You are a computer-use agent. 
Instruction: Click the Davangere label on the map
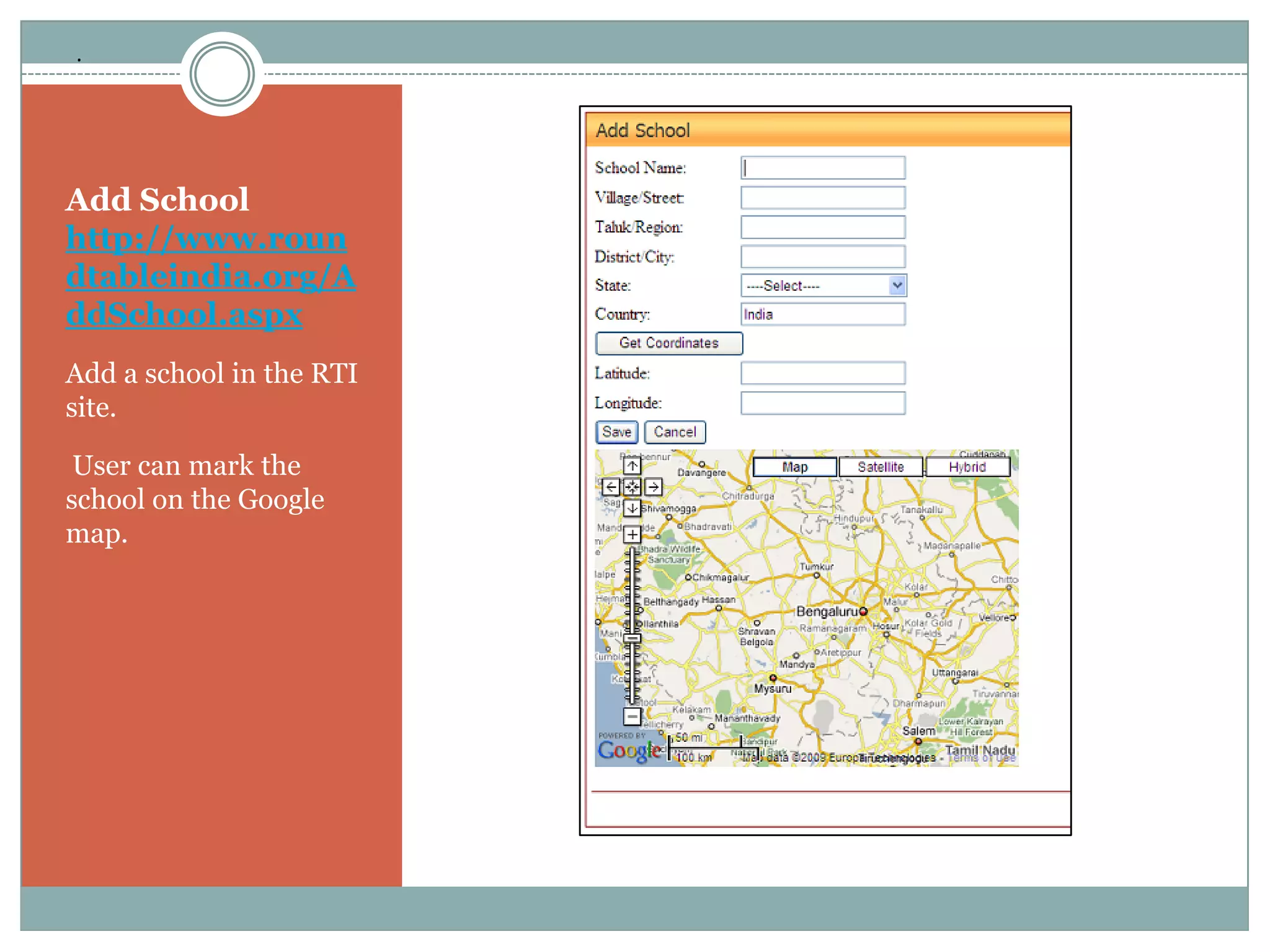(701, 472)
